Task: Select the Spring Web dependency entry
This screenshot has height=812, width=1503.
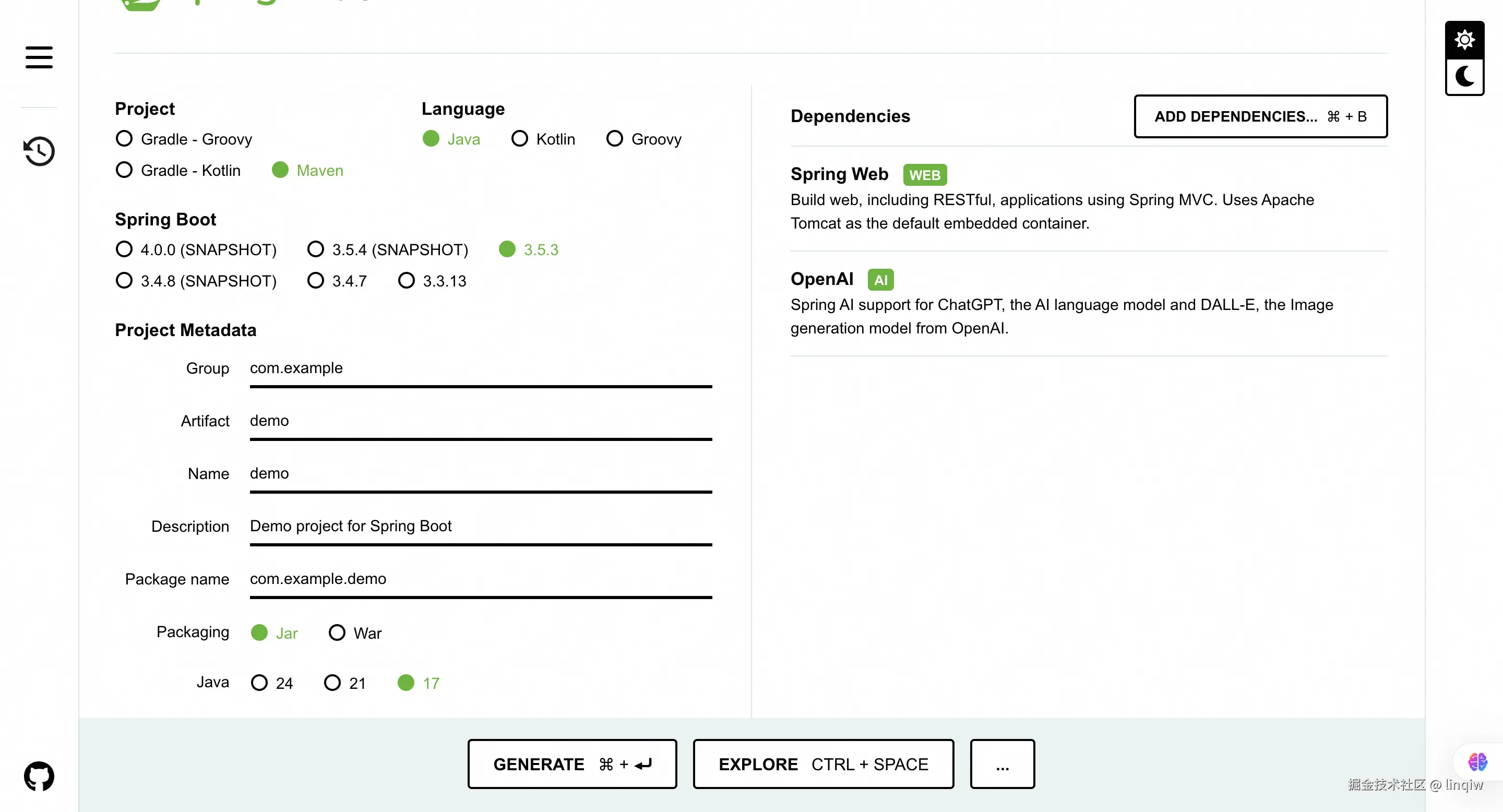Action: pos(839,174)
